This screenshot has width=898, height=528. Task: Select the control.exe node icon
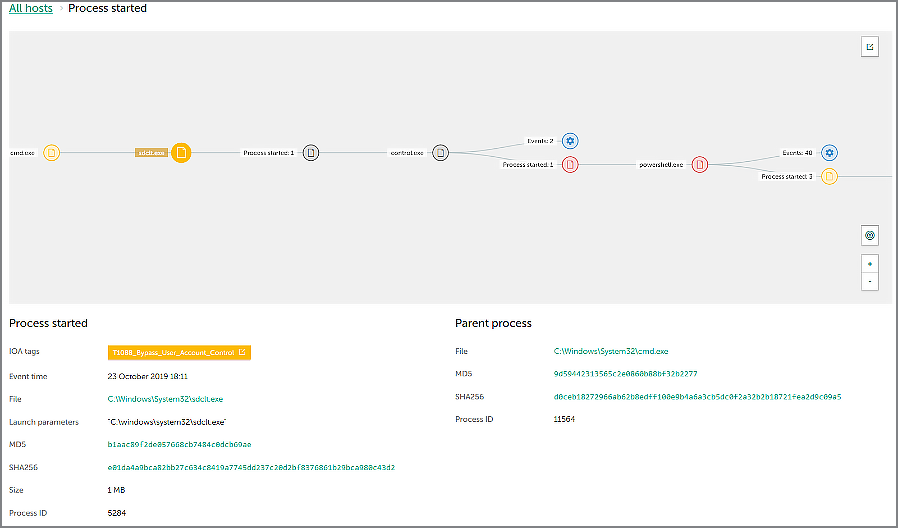point(440,153)
